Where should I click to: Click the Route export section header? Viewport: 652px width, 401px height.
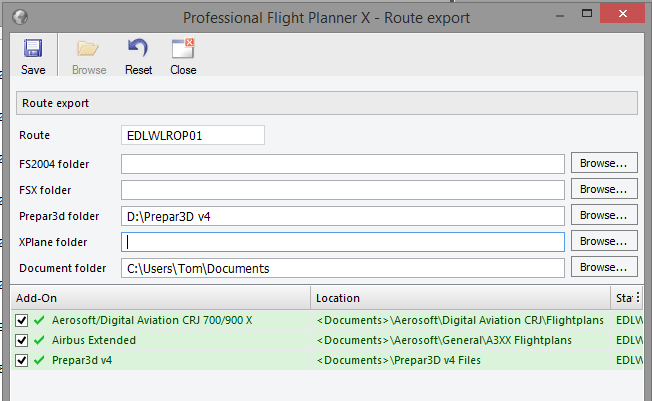coord(327,103)
